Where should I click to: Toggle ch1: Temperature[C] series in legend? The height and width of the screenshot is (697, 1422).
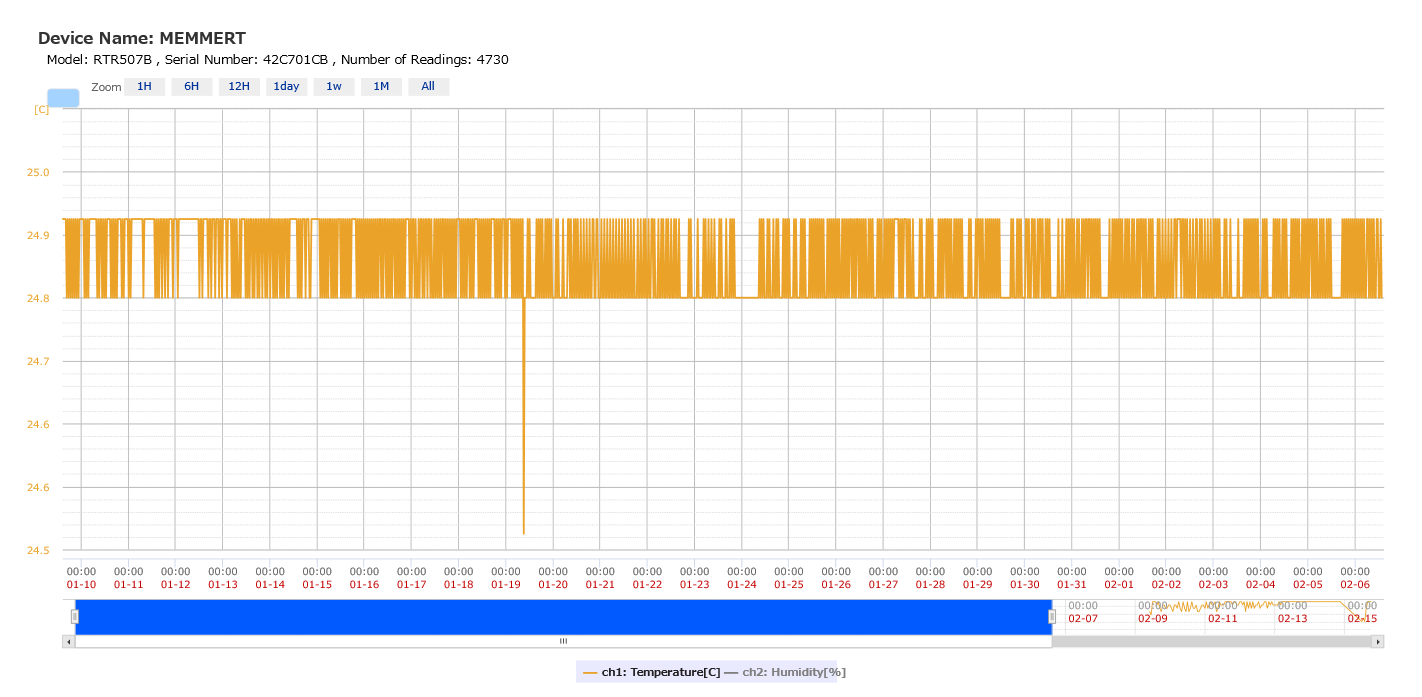pos(650,672)
